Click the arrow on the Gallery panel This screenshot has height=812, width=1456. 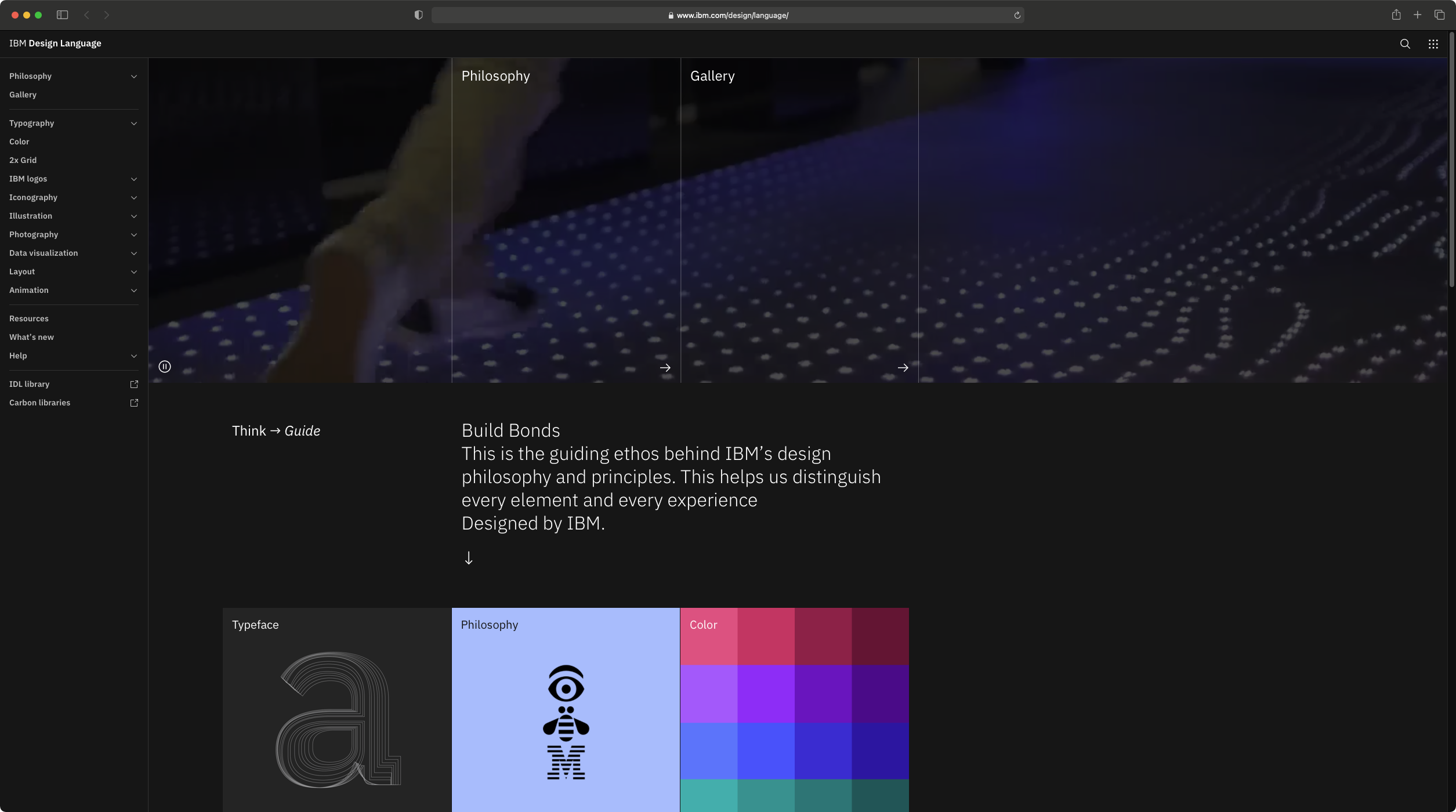coord(903,367)
